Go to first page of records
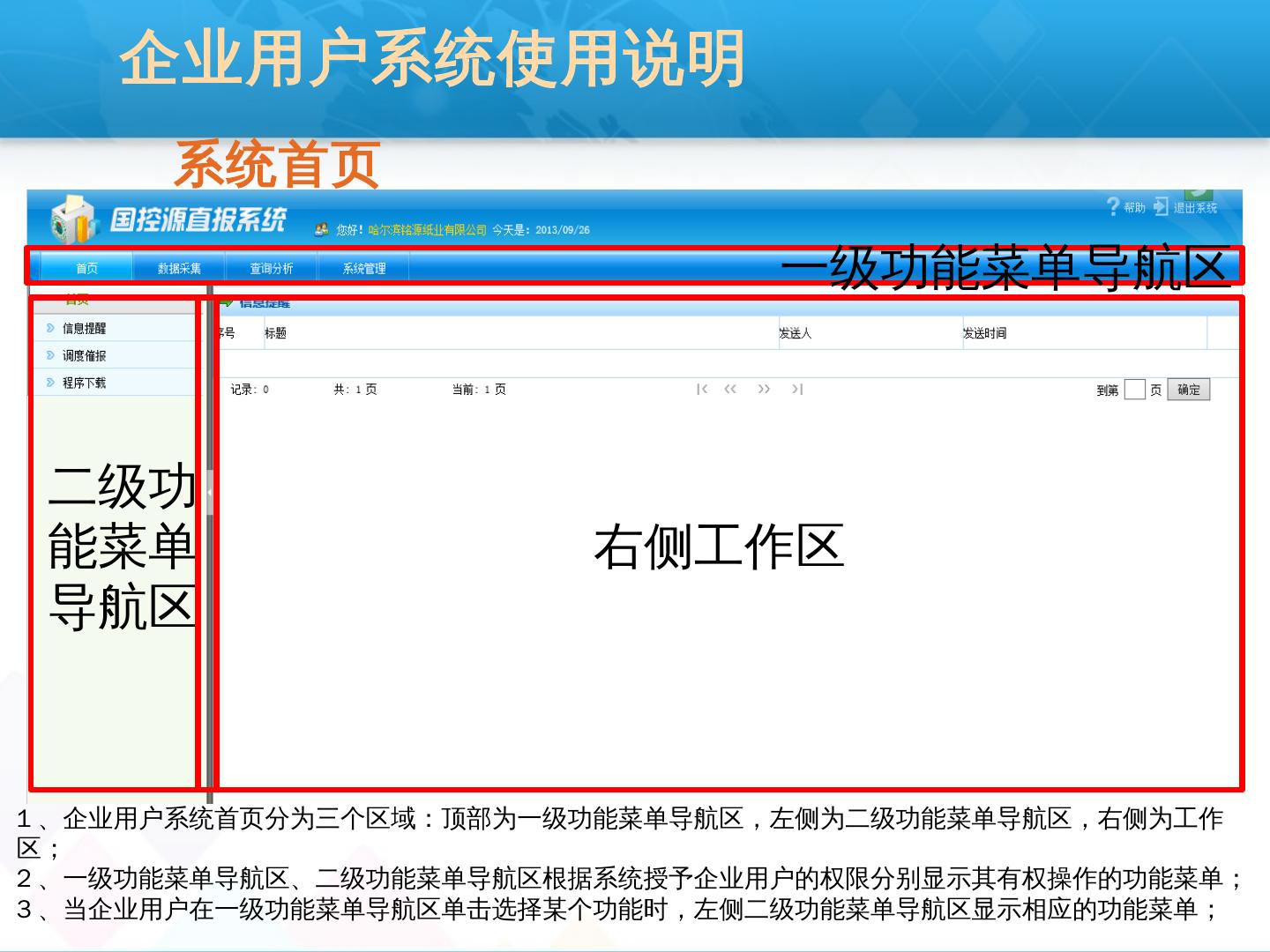Viewport: 1270px width, 952px height. click(x=702, y=390)
